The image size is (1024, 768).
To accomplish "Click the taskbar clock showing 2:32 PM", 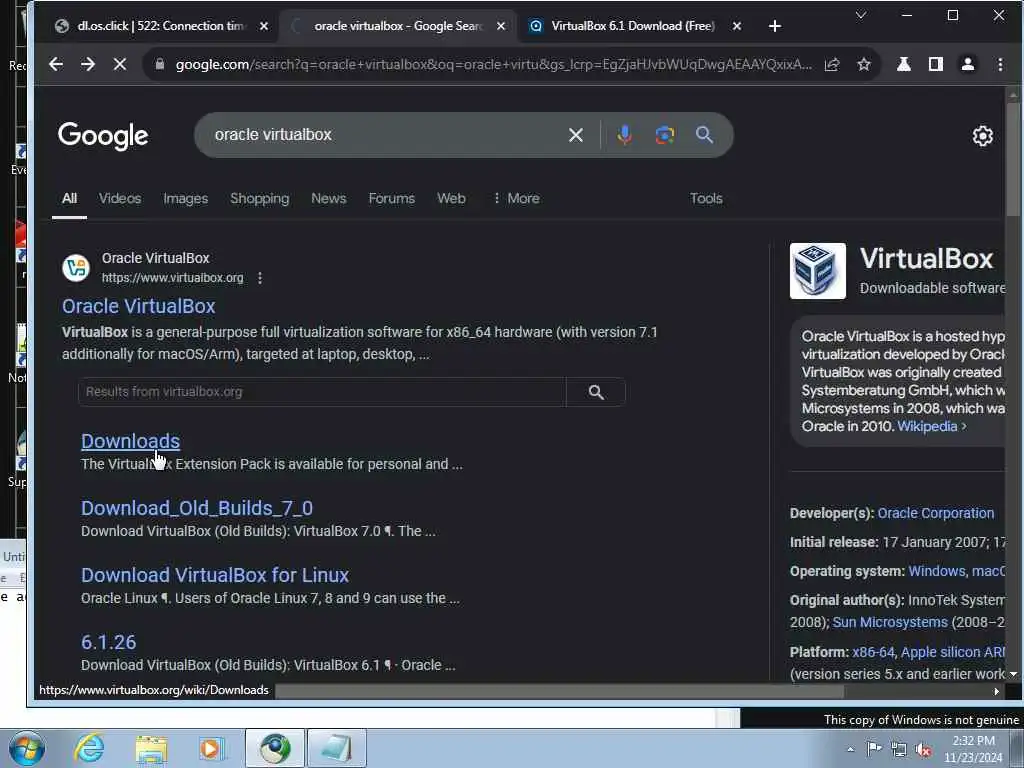I will (973, 749).
